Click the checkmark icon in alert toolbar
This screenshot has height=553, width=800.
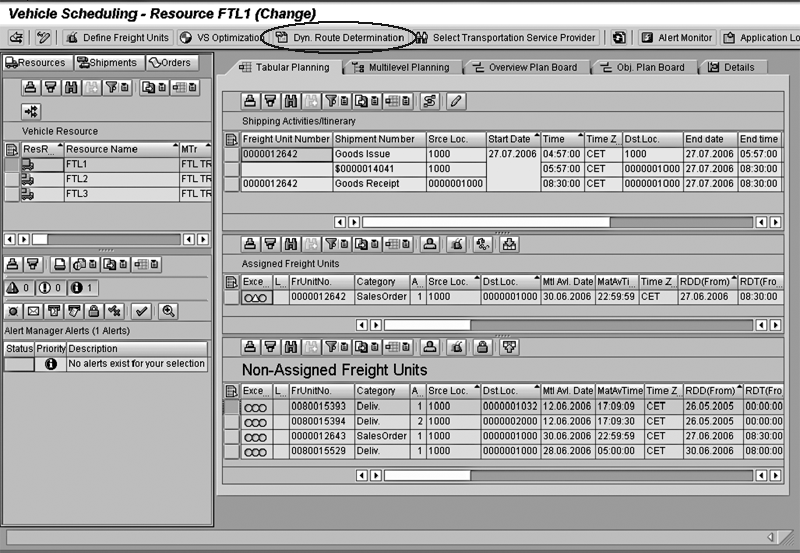click(x=141, y=310)
